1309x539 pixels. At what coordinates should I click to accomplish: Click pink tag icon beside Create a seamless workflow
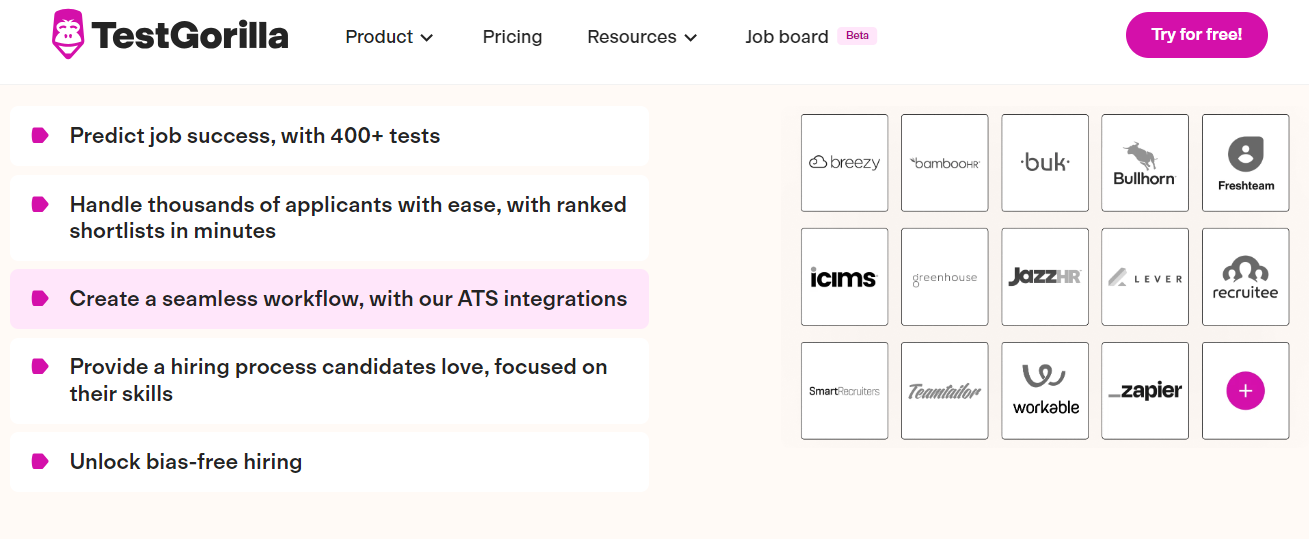[40, 298]
